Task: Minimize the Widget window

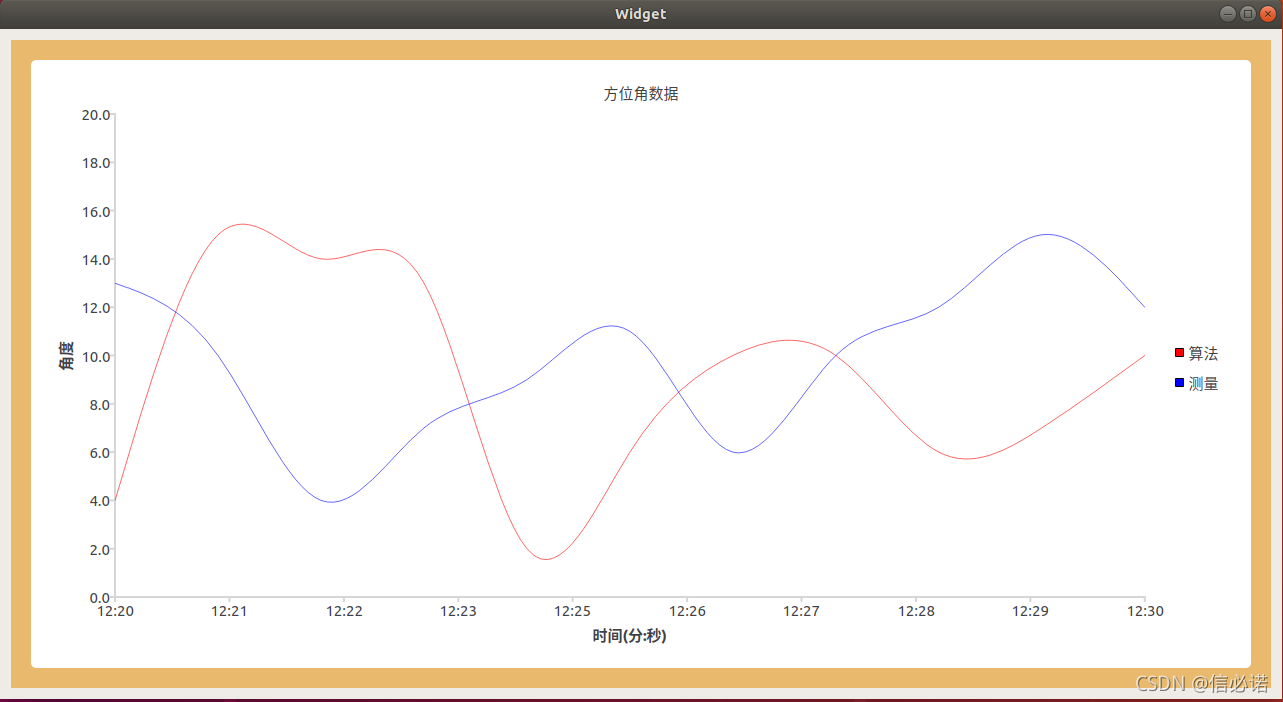Action: pos(1228,14)
